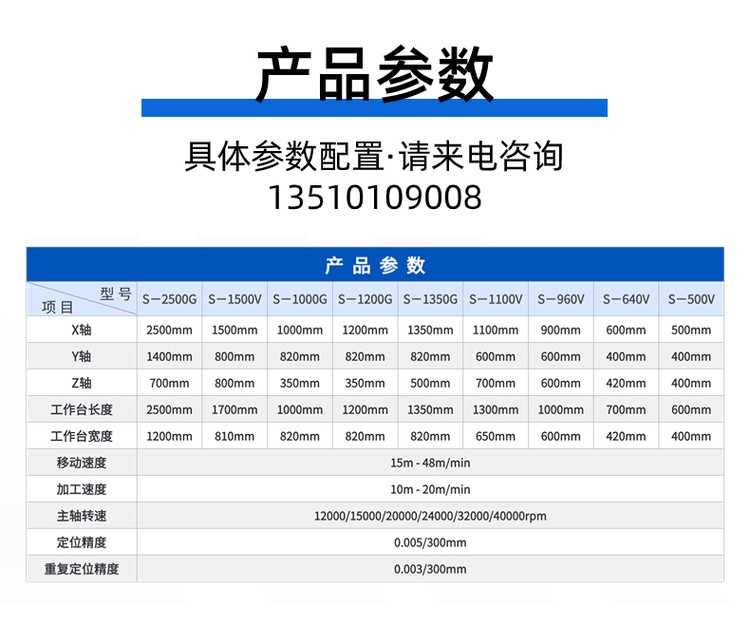Select the S-1350G model column header
The height and width of the screenshot is (618, 750).
[x=431, y=299]
